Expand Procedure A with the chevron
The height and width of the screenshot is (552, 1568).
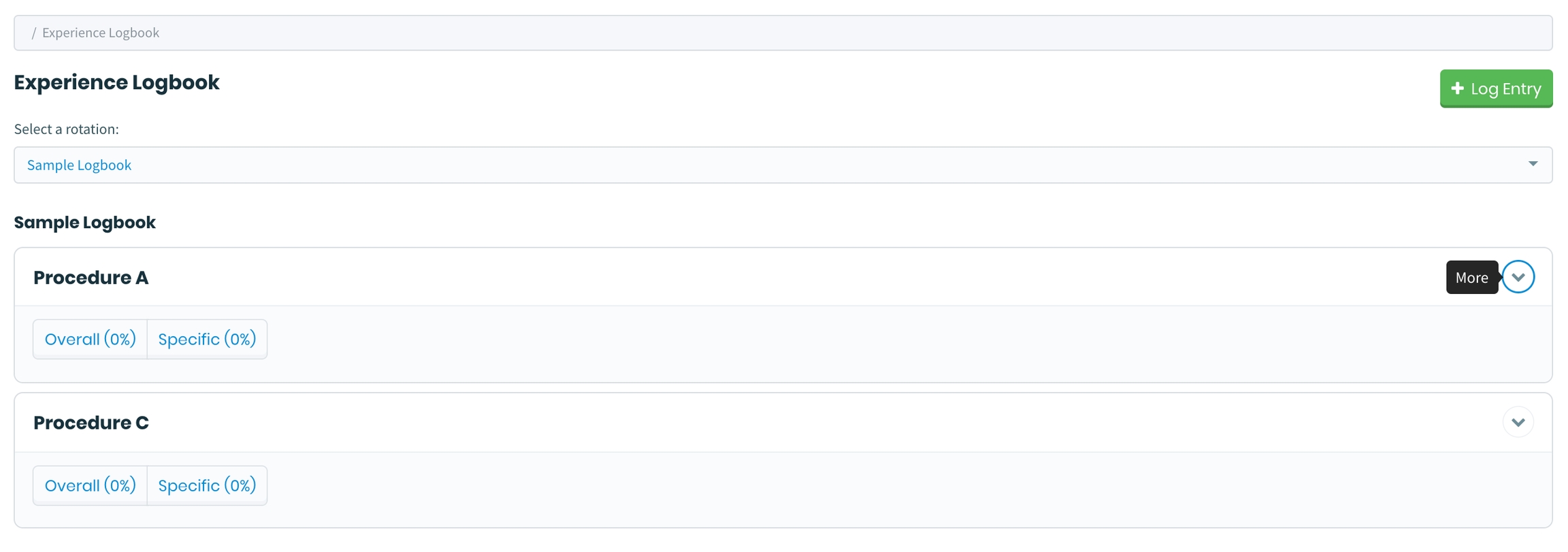tap(1518, 277)
